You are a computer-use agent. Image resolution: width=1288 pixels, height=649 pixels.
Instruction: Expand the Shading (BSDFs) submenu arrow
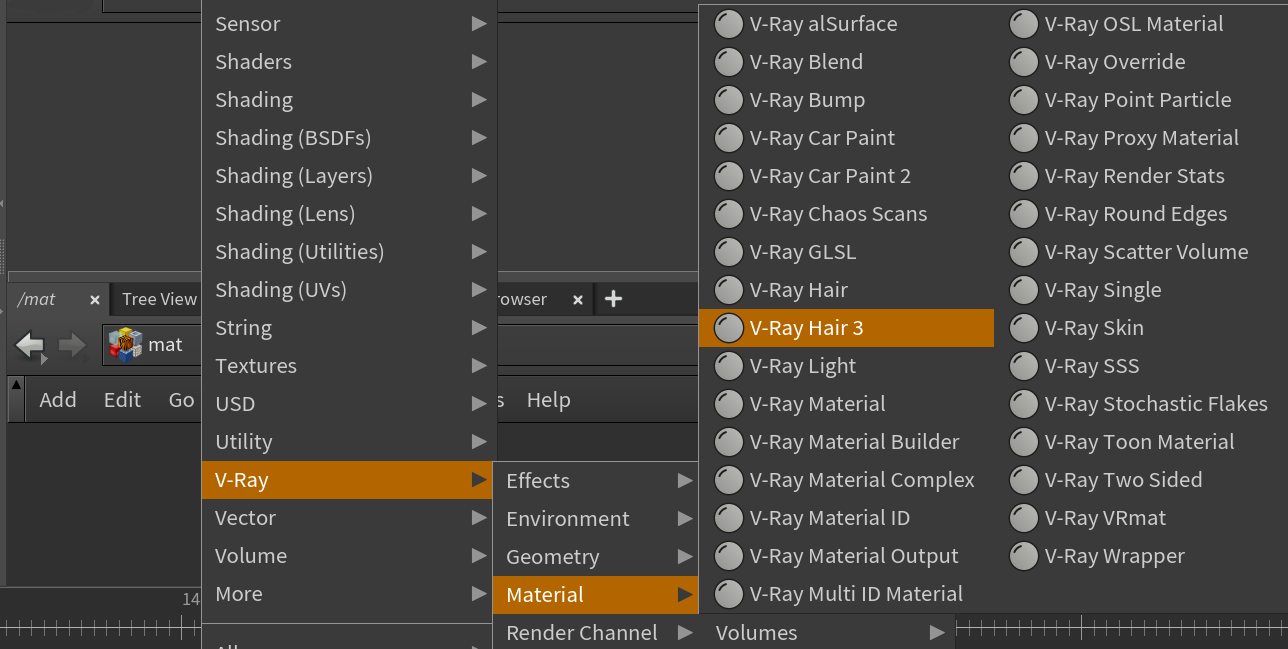coord(480,138)
